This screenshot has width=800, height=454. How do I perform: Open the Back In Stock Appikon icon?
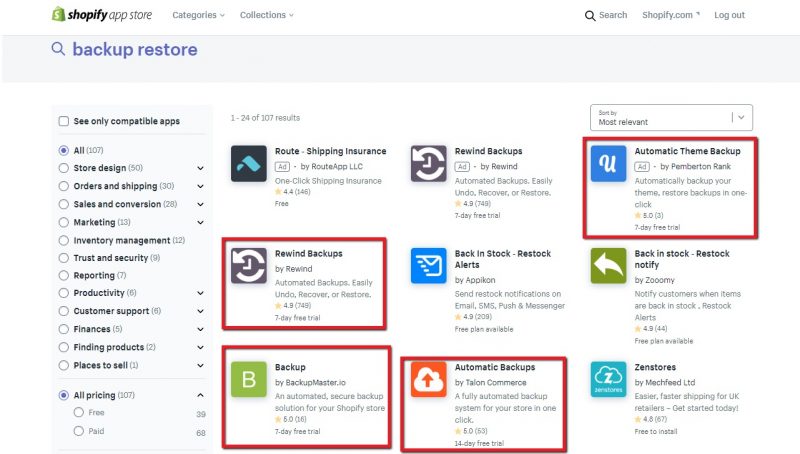(429, 266)
